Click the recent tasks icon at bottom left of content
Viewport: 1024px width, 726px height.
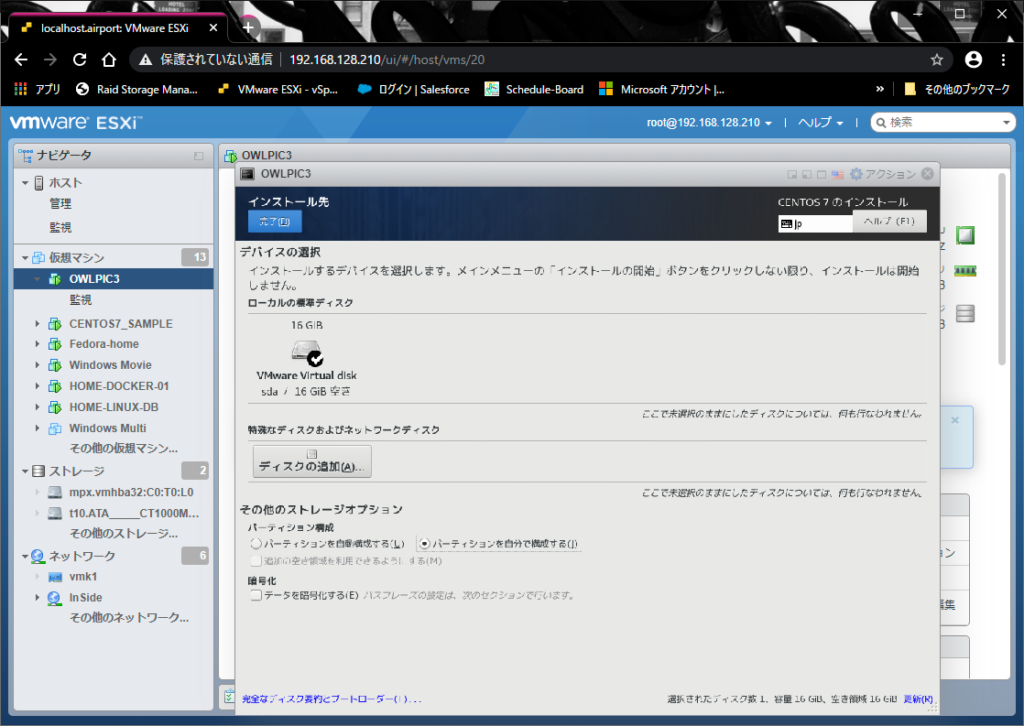click(x=229, y=697)
